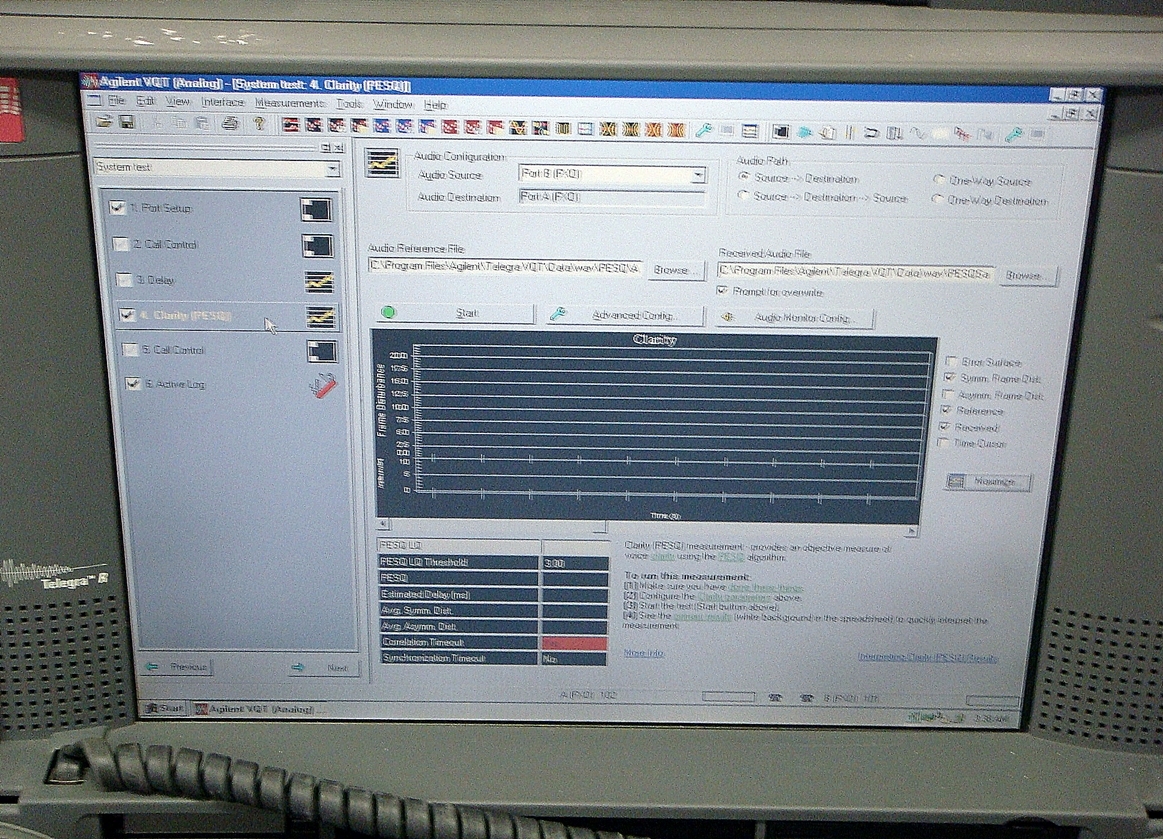Open the Audio Source dropdown
The height and width of the screenshot is (839, 1163).
698,176
